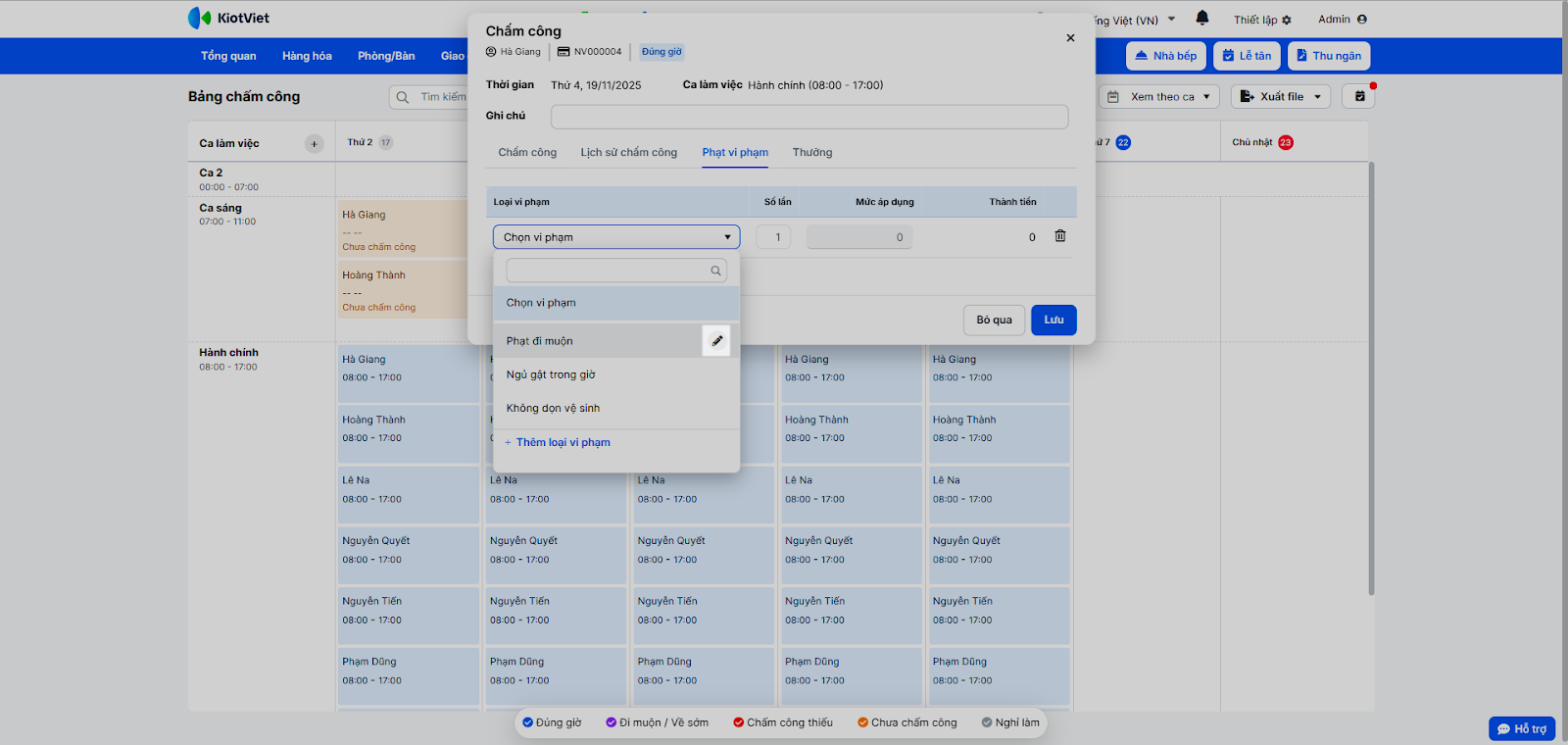Open the Thu ngân screen

[1329, 56]
